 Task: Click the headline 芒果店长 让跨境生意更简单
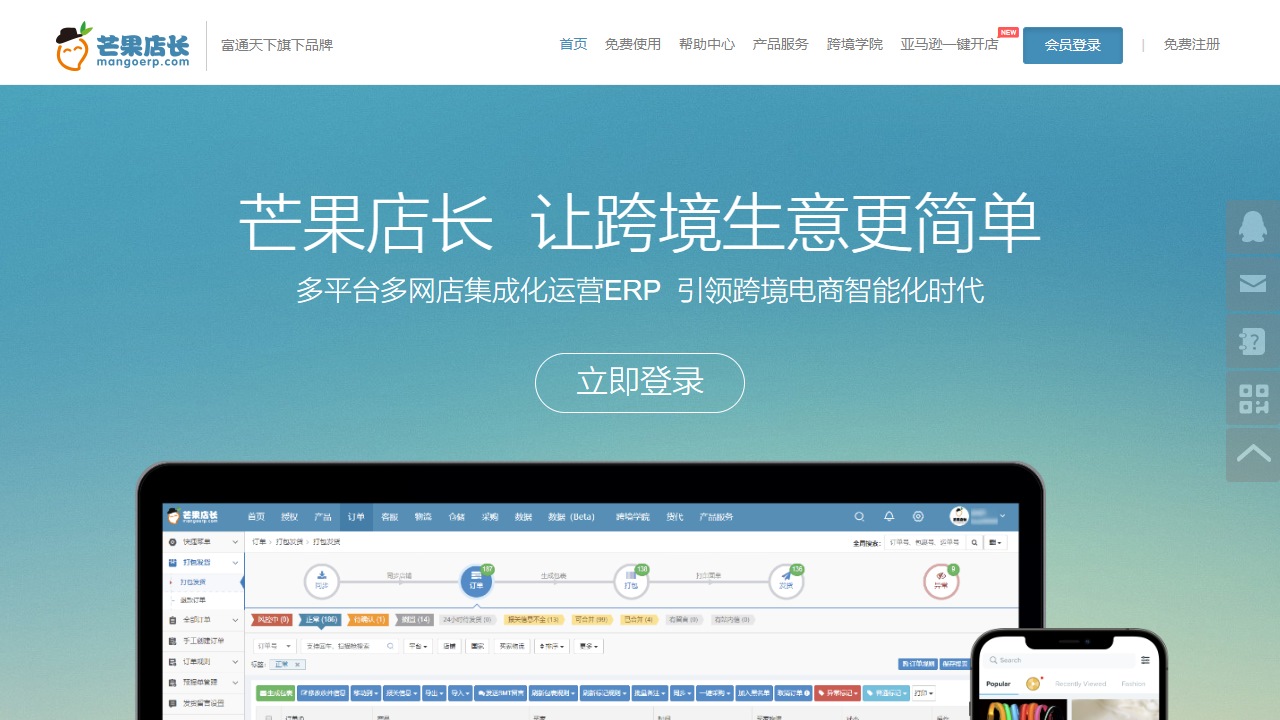click(x=640, y=223)
